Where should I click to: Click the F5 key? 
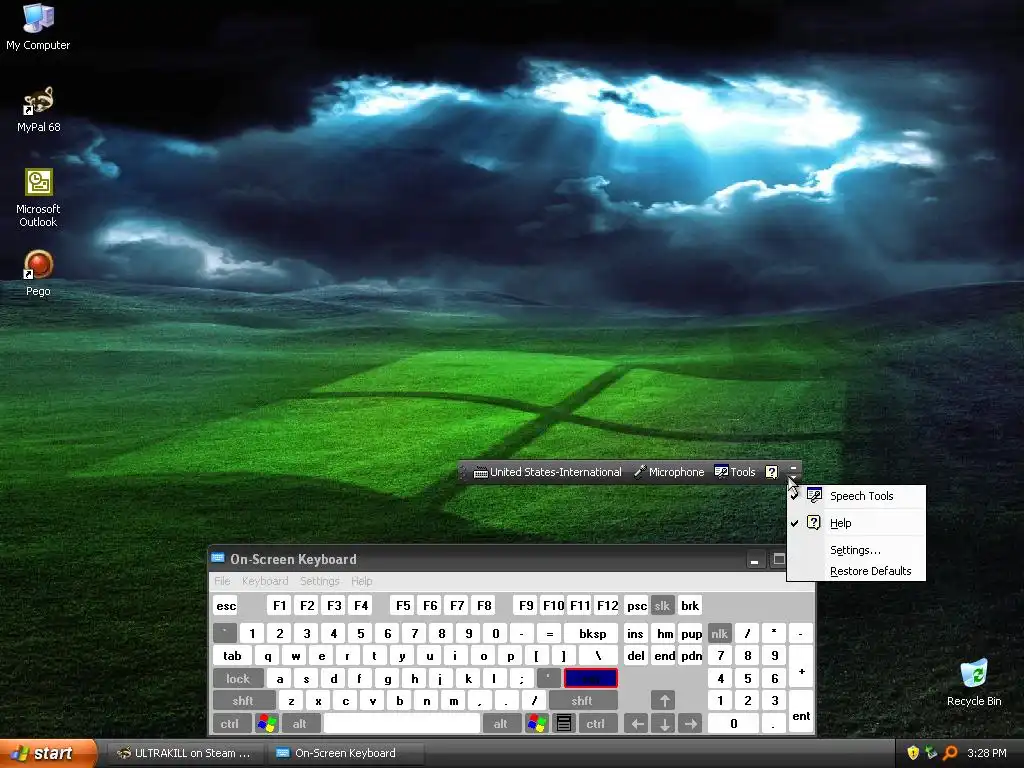(x=404, y=605)
